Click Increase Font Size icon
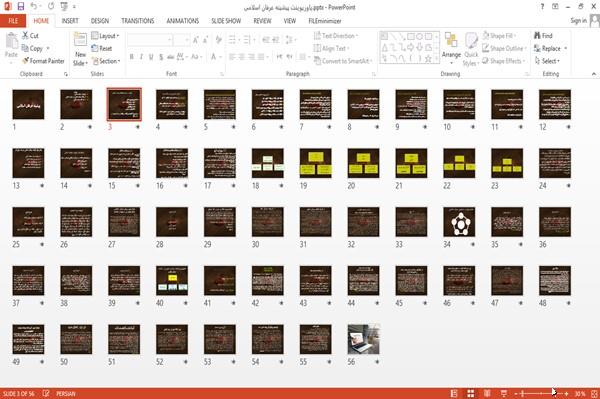The width and height of the screenshot is (600, 399). click(x=196, y=40)
